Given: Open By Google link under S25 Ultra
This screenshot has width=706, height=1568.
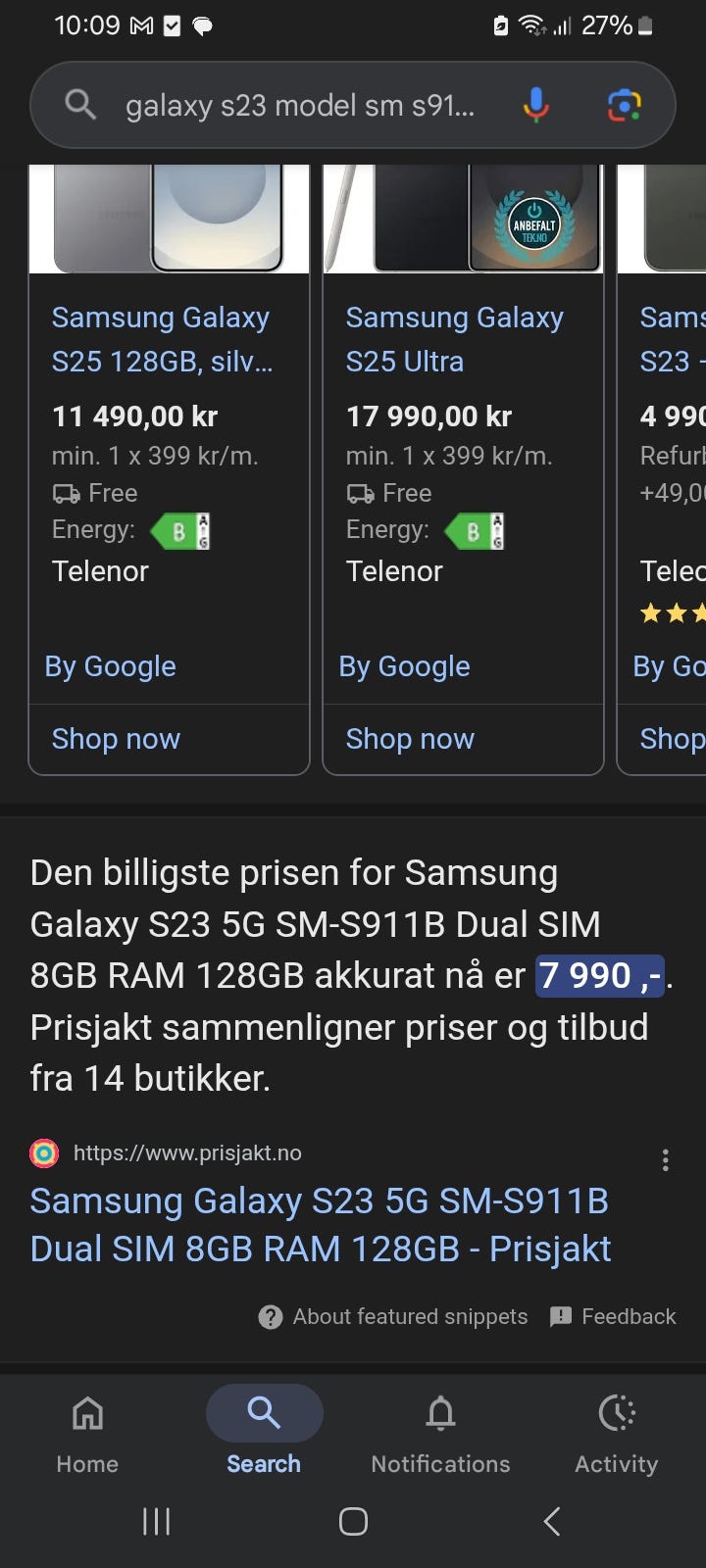Looking at the screenshot, I should (x=404, y=666).
